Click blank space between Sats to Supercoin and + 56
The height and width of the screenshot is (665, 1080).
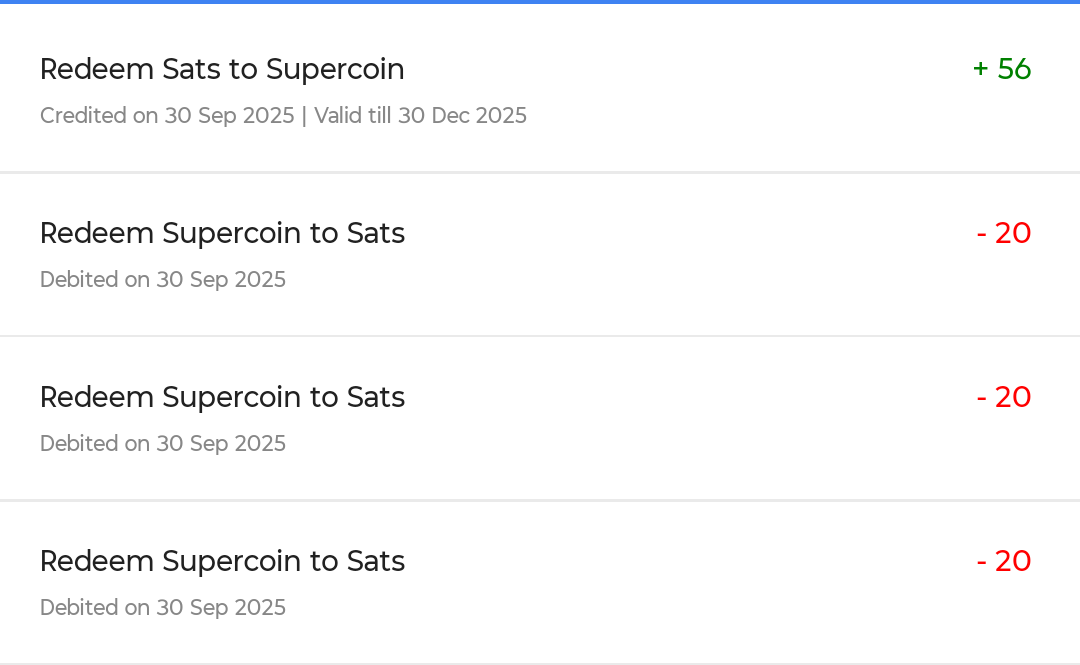690,70
